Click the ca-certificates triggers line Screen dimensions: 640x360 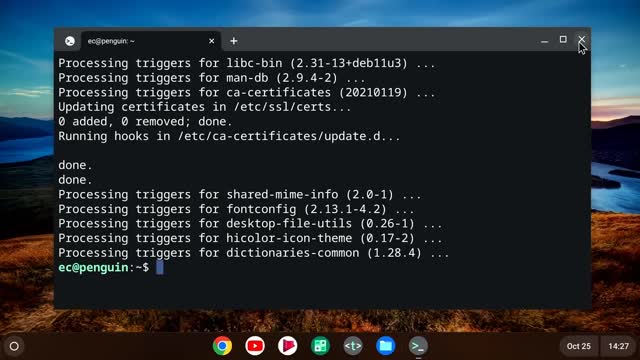tap(247, 93)
